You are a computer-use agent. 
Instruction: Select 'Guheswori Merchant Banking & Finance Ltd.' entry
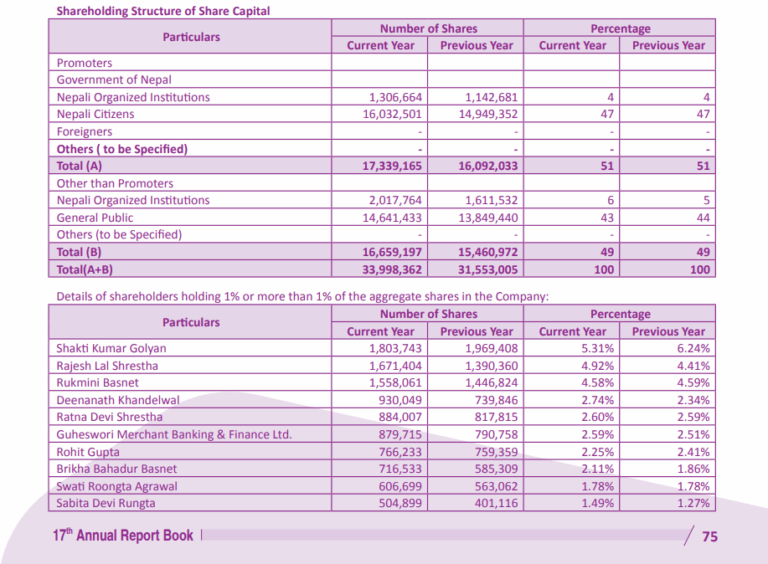[x=174, y=434]
